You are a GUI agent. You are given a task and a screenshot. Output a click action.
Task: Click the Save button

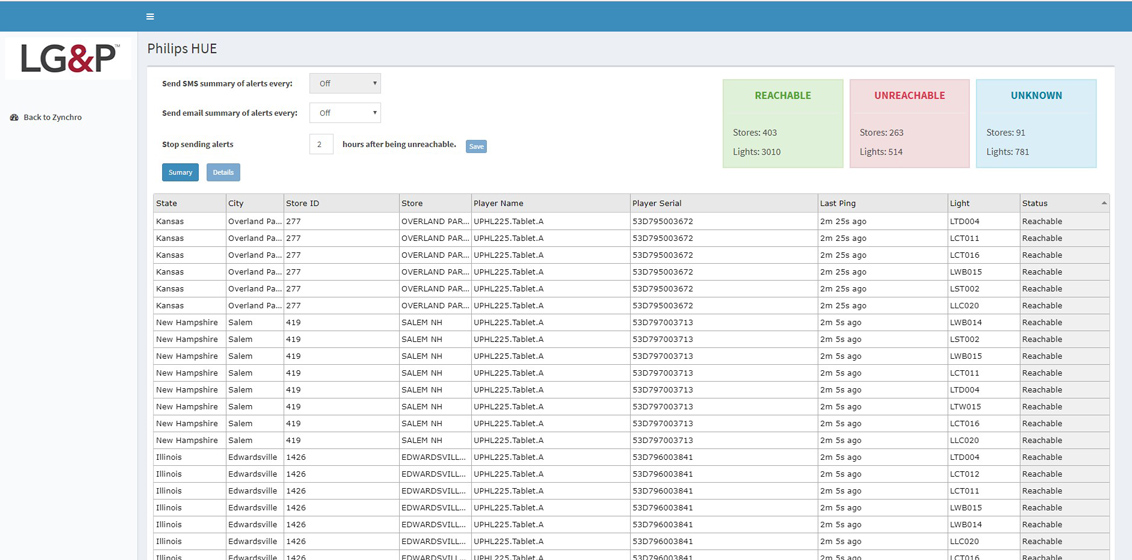point(476,146)
